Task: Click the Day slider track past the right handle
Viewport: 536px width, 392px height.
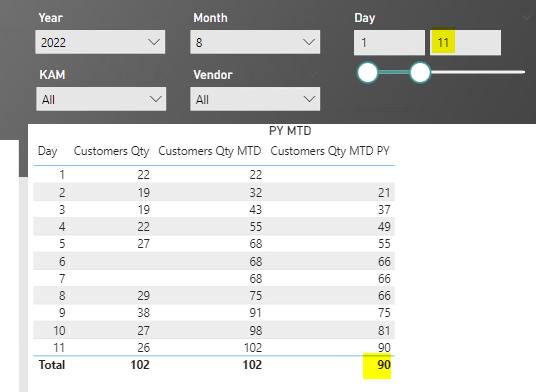Action: pos(478,72)
